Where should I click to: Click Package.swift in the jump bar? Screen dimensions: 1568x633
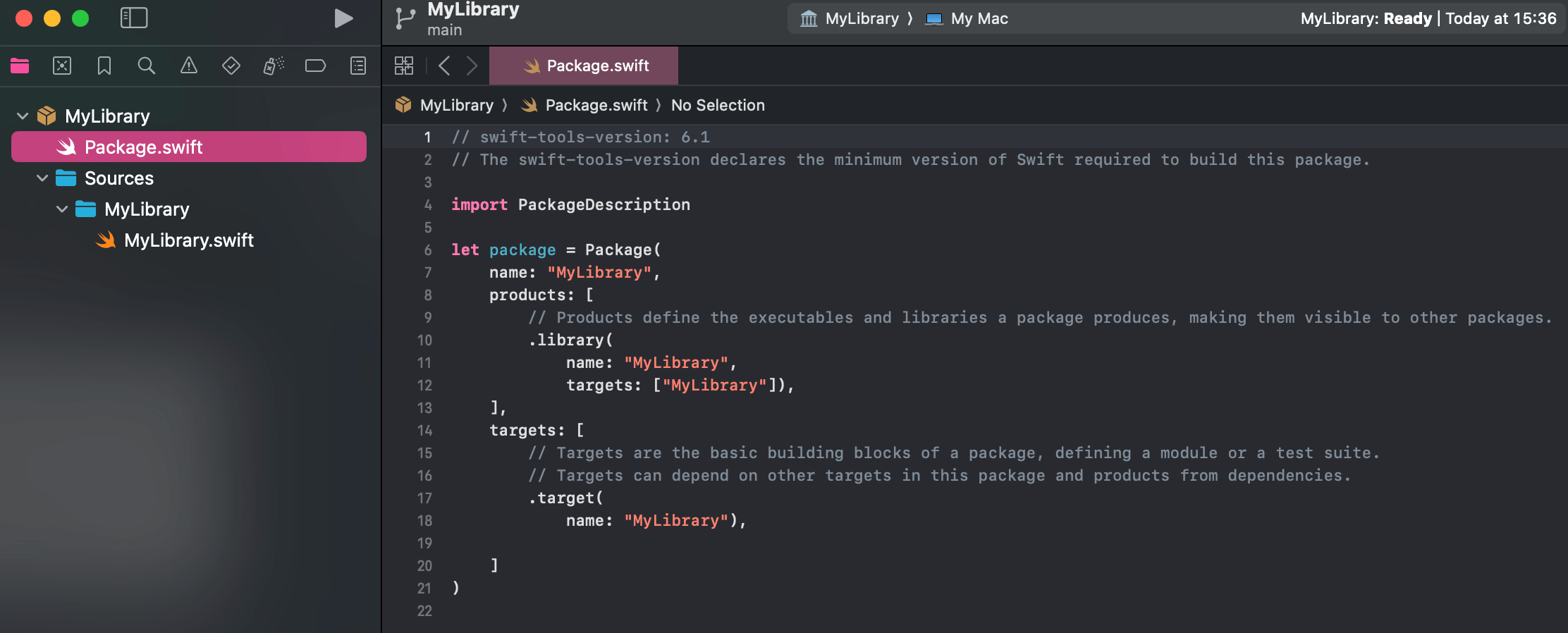(596, 105)
